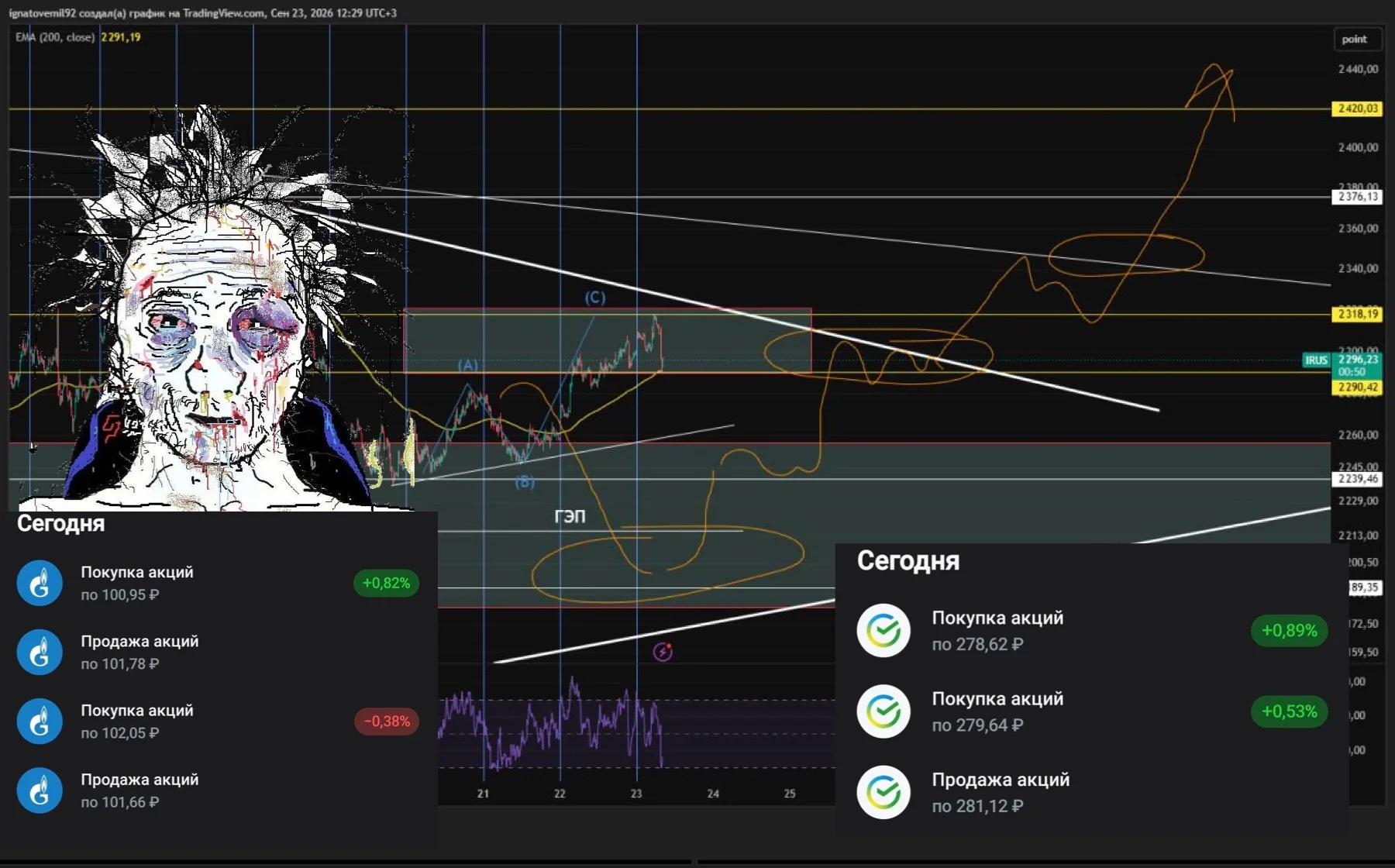
Task: Select date 25 on the time axis
Action: (790, 794)
